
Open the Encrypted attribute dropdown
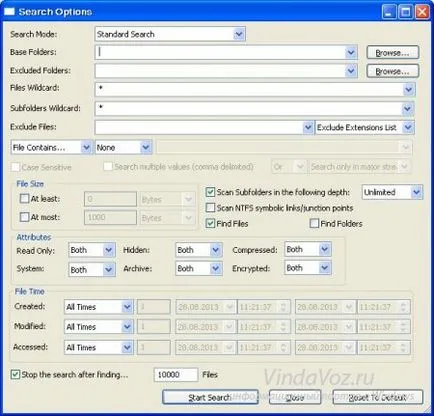(308, 268)
